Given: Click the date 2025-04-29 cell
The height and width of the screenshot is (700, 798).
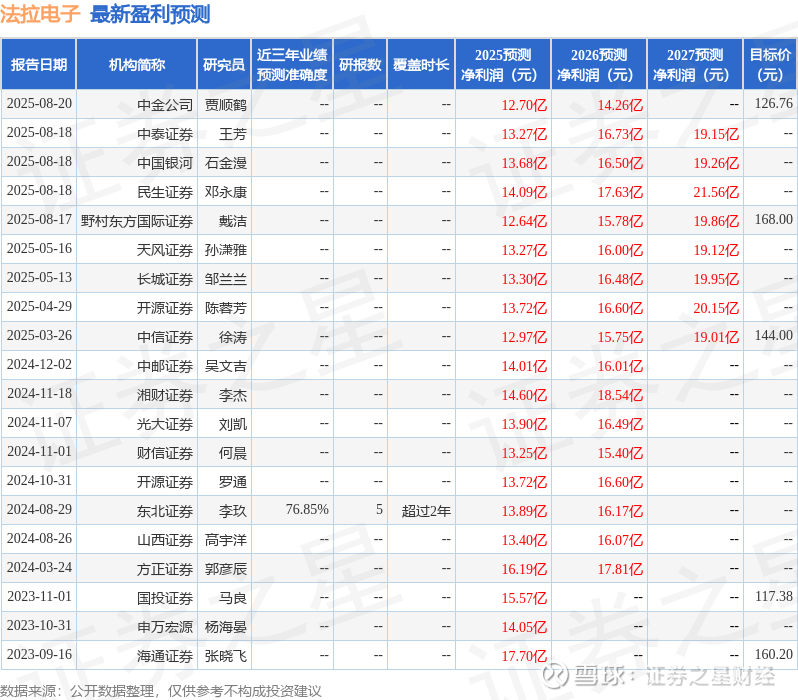Looking at the screenshot, I should 39,307.
